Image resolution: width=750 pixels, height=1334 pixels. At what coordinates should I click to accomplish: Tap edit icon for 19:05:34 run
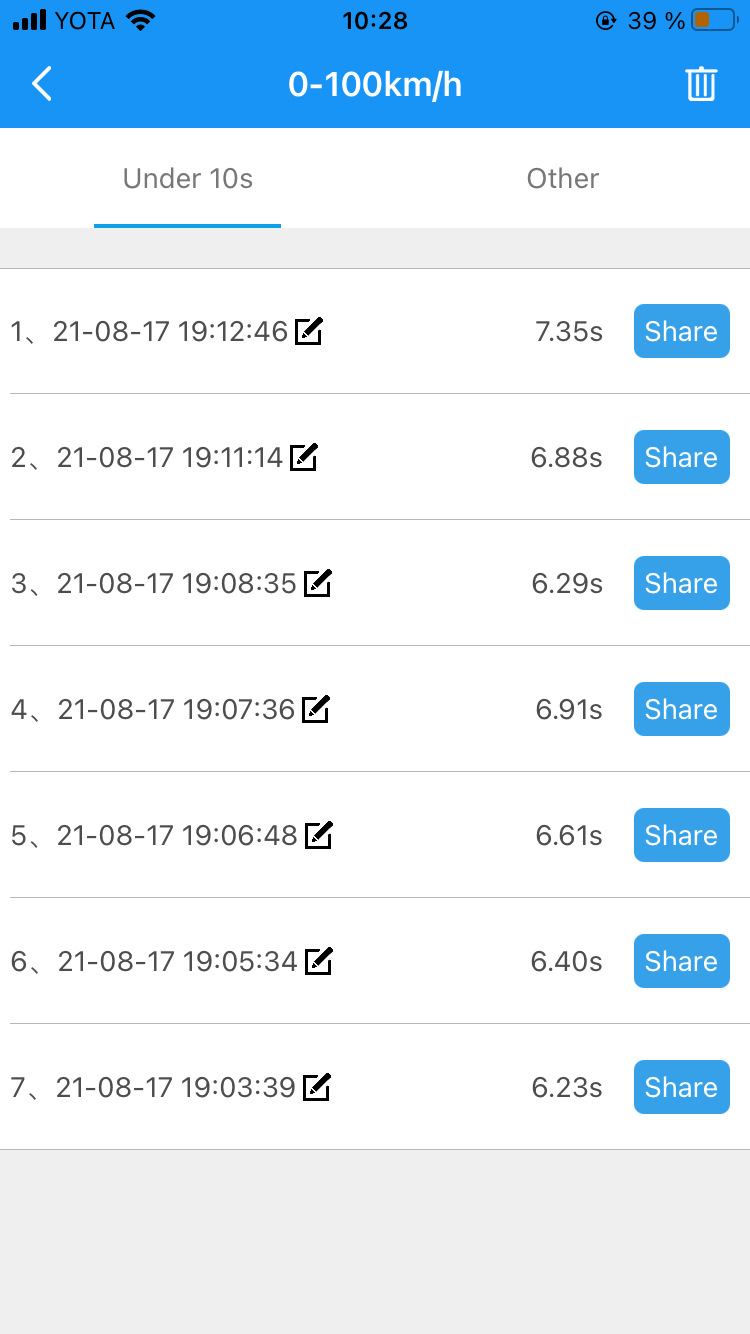point(318,961)
